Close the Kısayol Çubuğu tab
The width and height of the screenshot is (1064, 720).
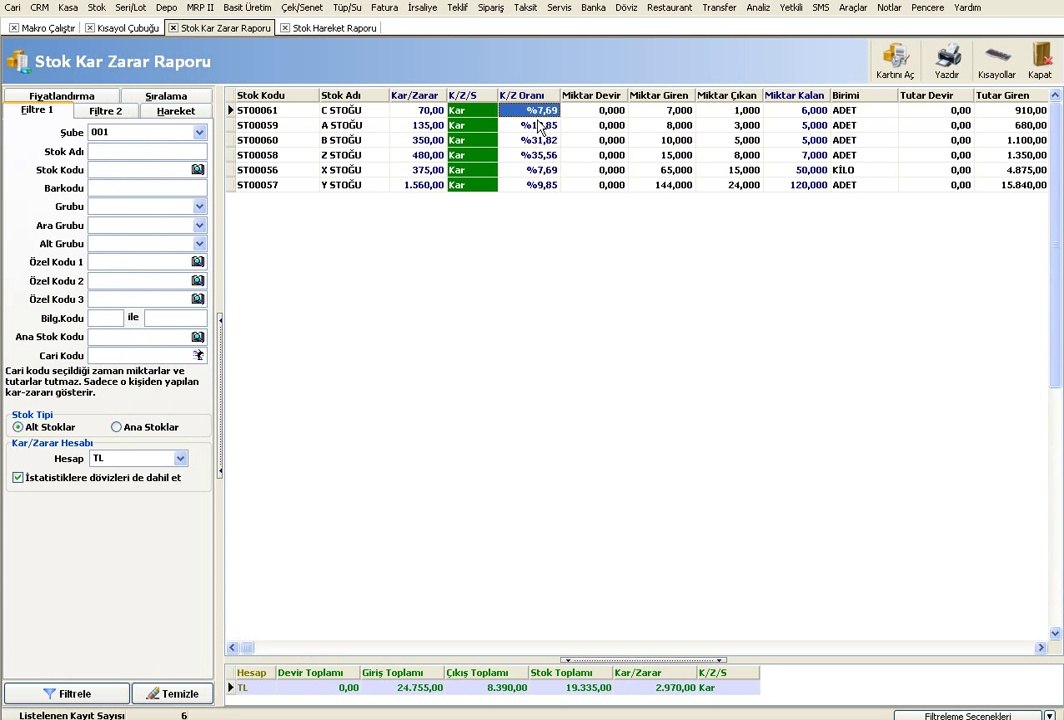(90, 28)
